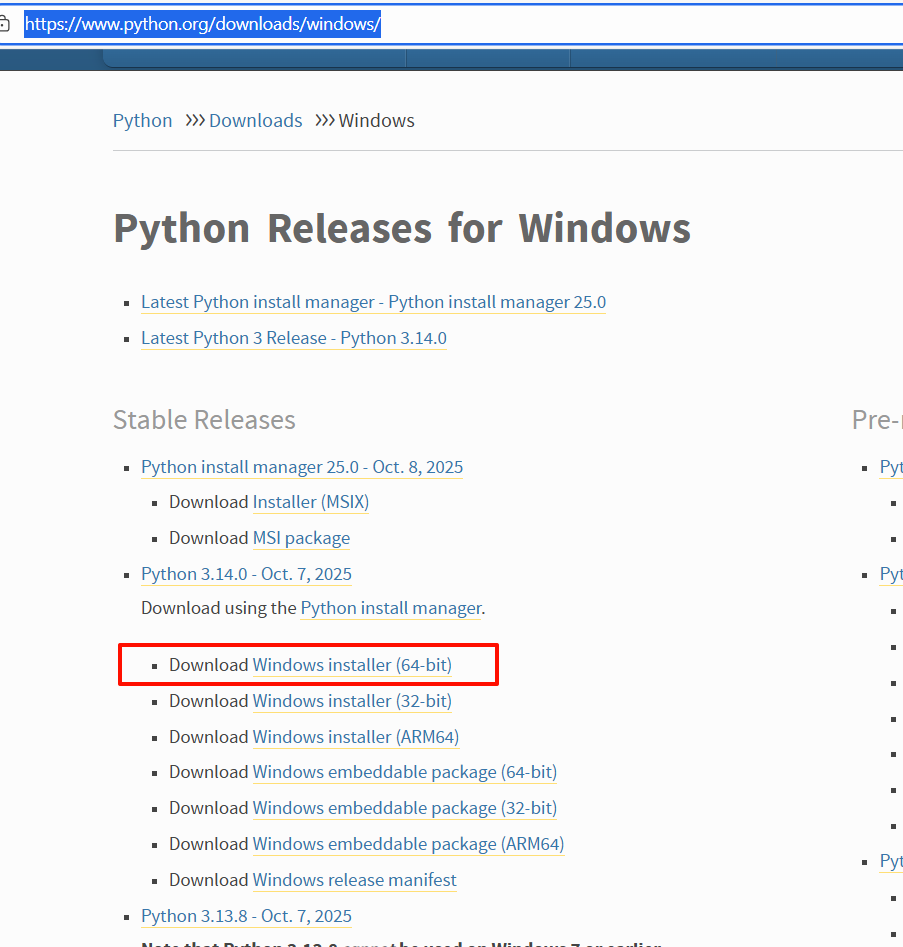Open Latest Python 3 Release 3.14.0 link
Screen dimensions: 903x947
tap(293, 338)
